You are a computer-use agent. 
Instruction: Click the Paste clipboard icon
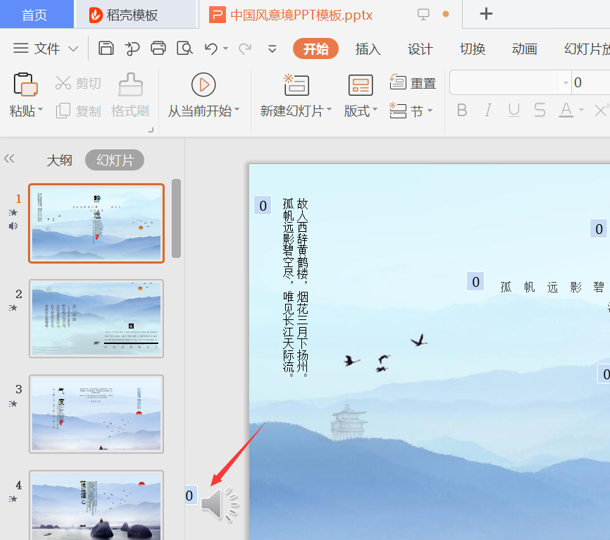point(26,84)
